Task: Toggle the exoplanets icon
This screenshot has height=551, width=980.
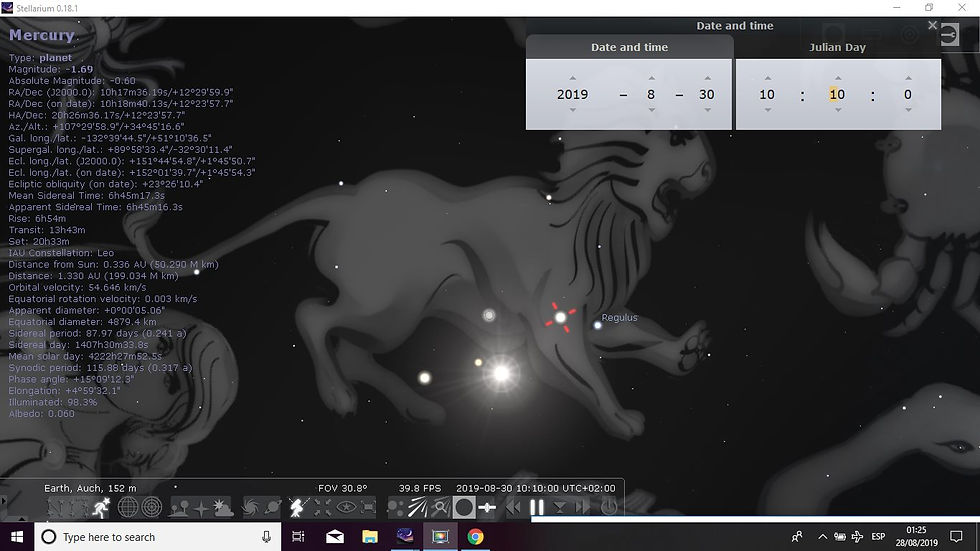Action: [x=396, y=507]
